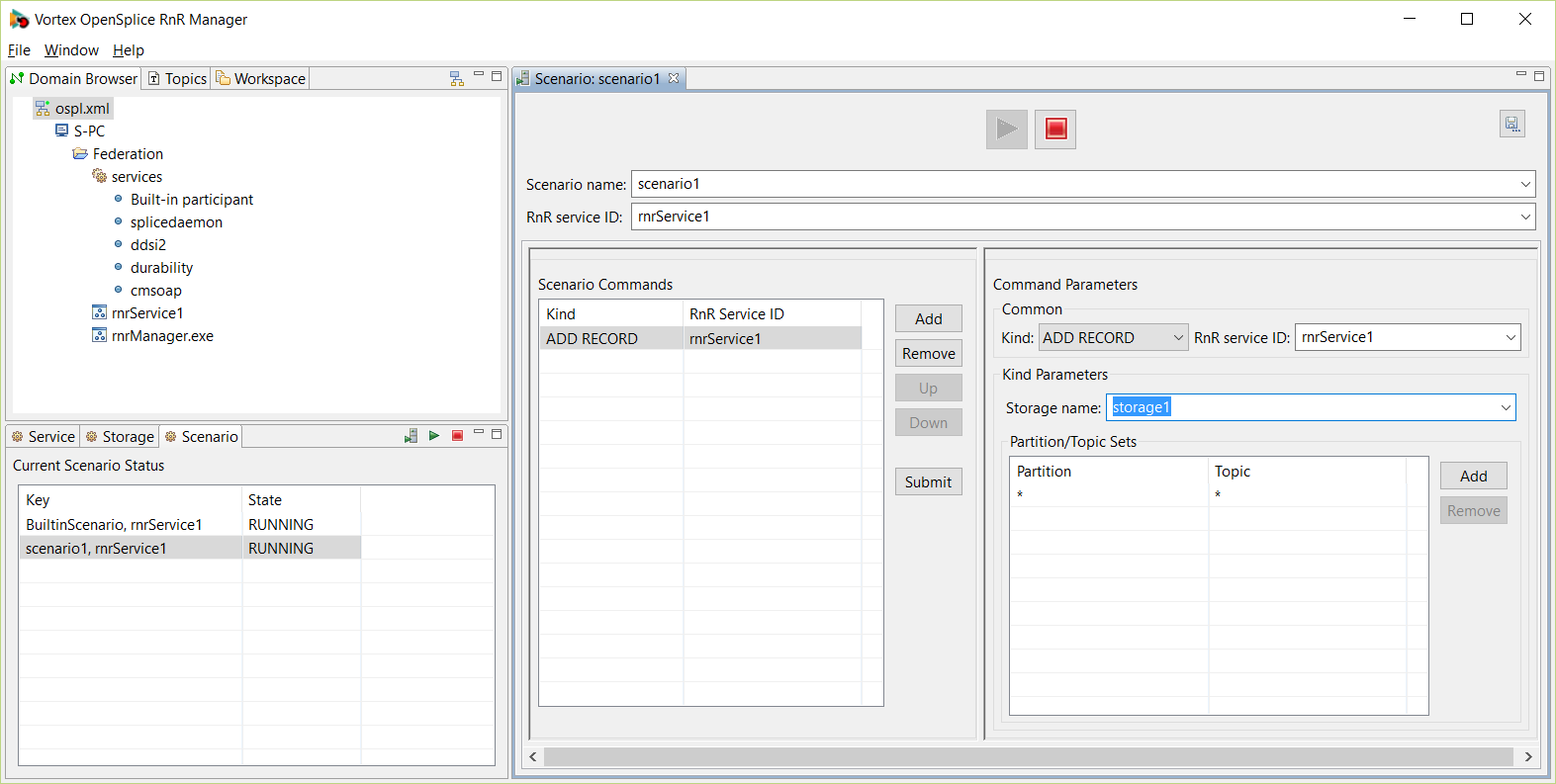This screenshot has width=1556, height=784.
Task: Click the Domain Browser tree layout icon
Action: click(x=456, y=78)
